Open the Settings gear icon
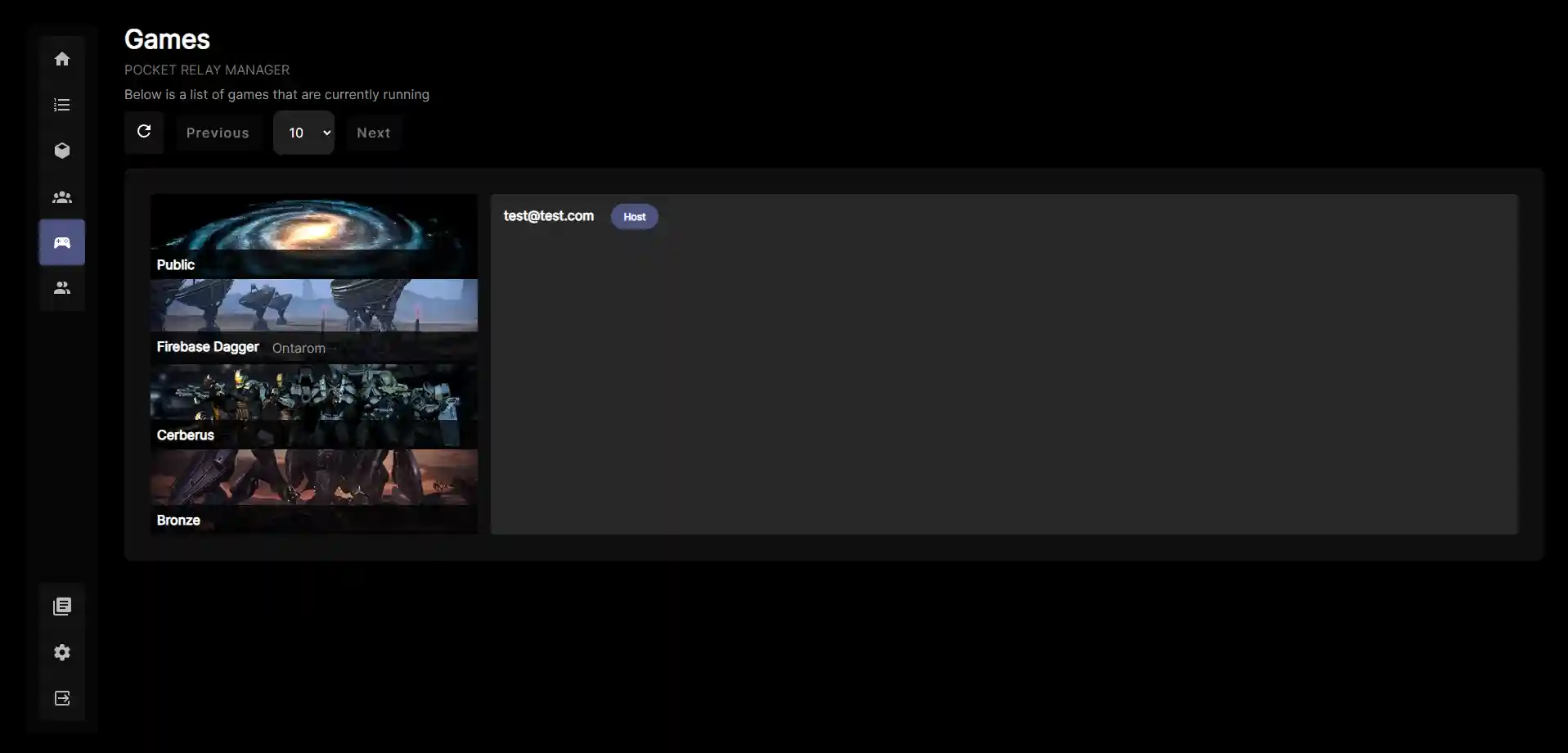This screenshot has width=1568, height=753. tap(62, 652)
